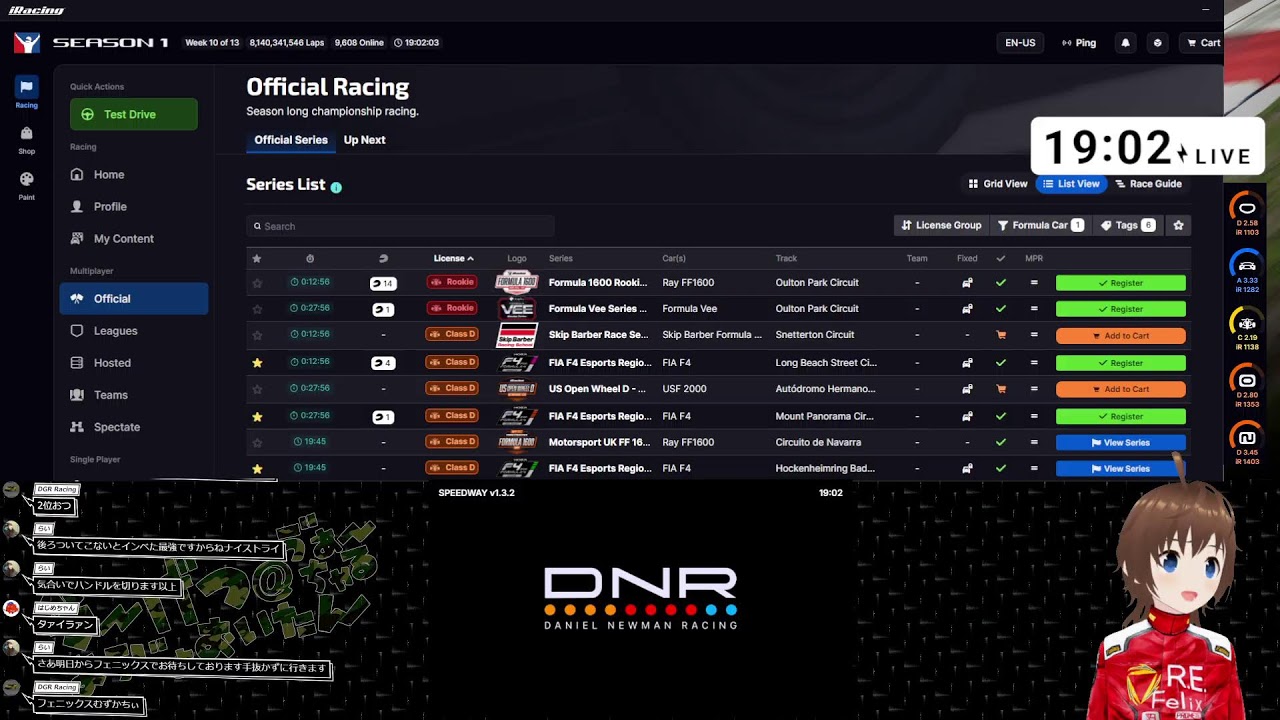Click the Ping button in the top bar

(x=1079, y=43)
